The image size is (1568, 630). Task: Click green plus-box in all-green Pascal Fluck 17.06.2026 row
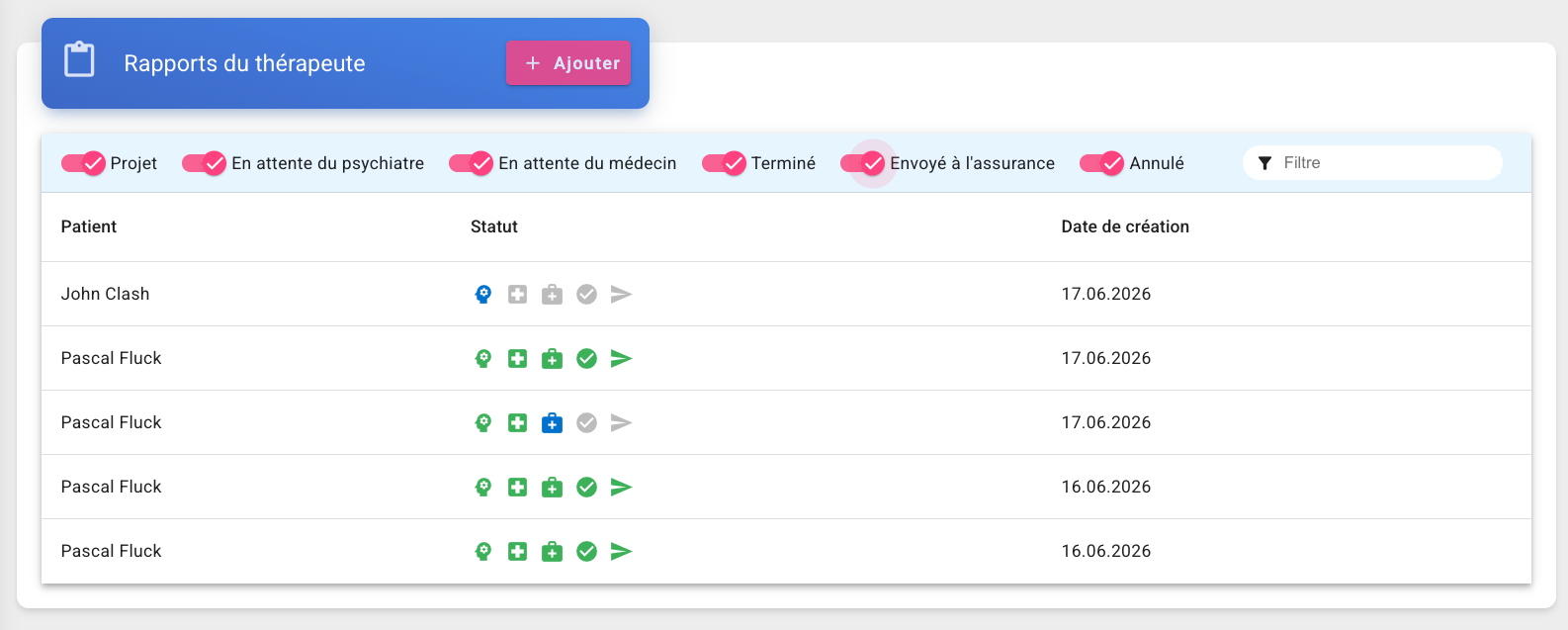click(517, 358)
